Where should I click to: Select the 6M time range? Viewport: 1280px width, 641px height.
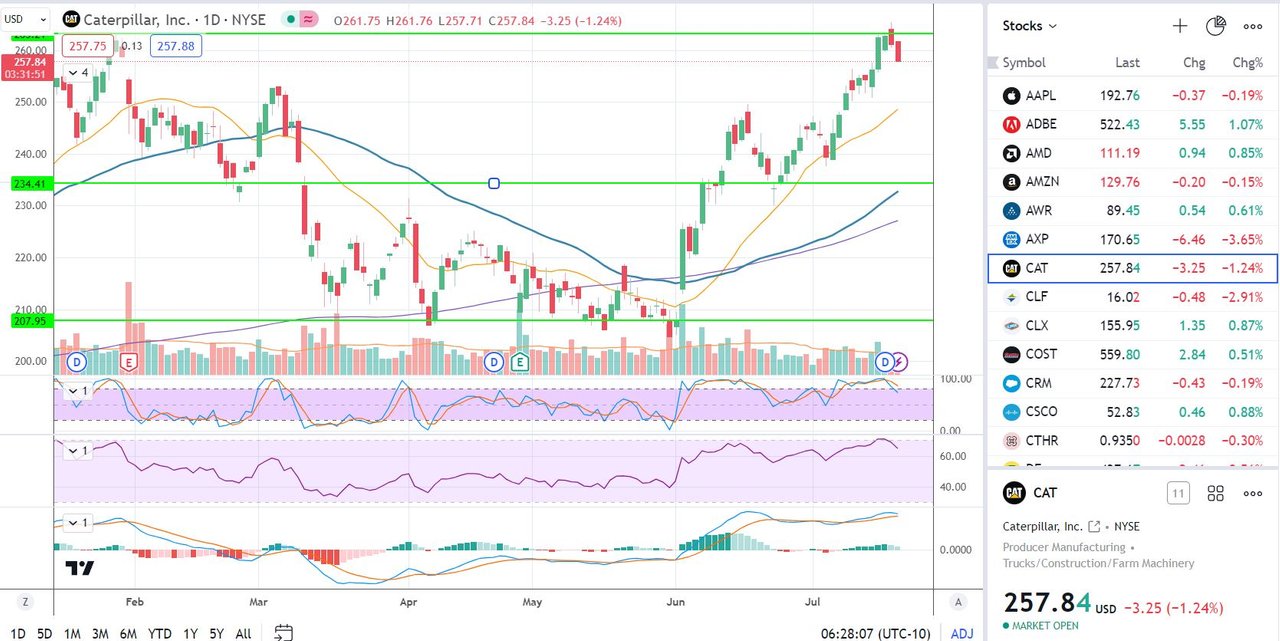tap(128, 633)
